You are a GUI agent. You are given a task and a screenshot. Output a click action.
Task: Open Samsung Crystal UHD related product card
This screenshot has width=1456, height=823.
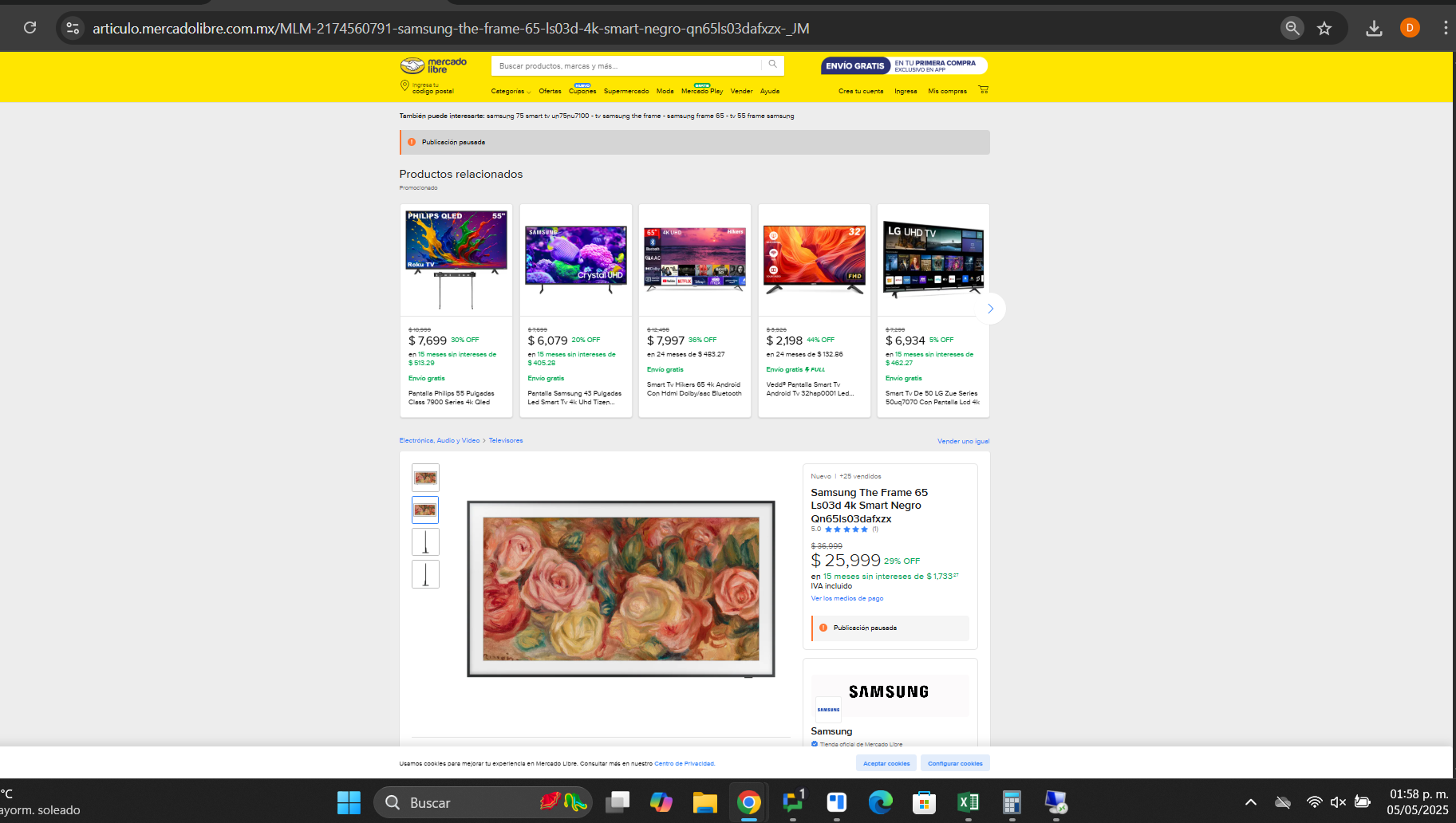point(576,310)
